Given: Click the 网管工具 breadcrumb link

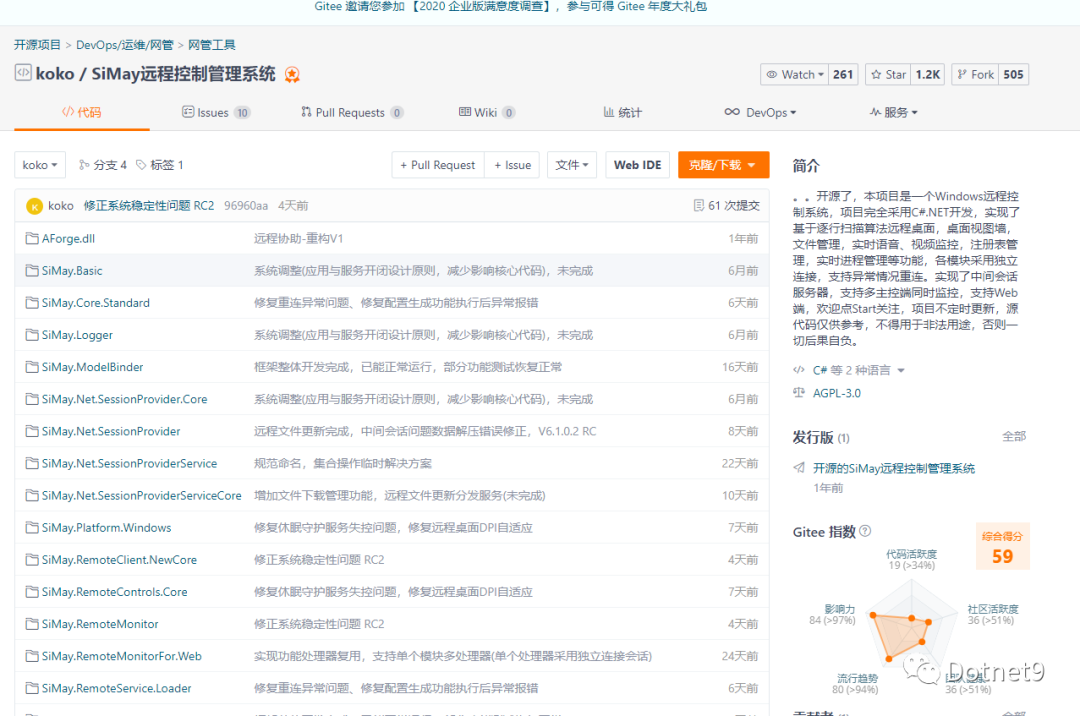Looking at the screenshot, I should (x=211, y=45).
